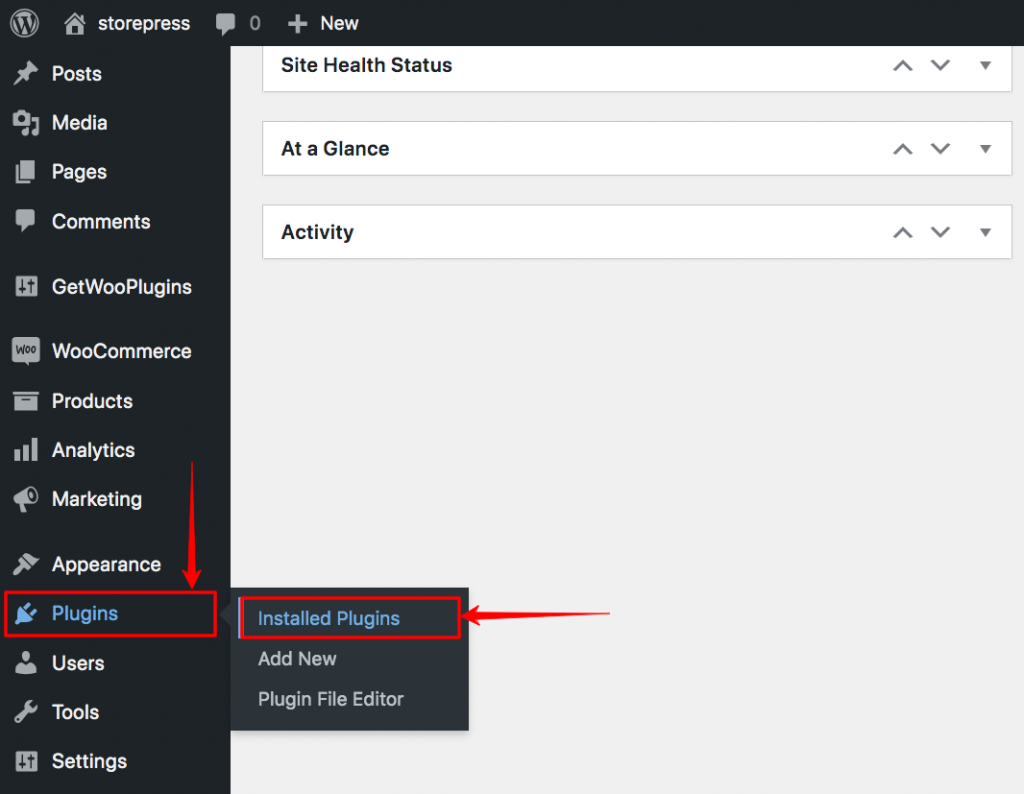Open the Appearance menu label
The width and height of the screenshot is (1024, 794).
[106, 565]
